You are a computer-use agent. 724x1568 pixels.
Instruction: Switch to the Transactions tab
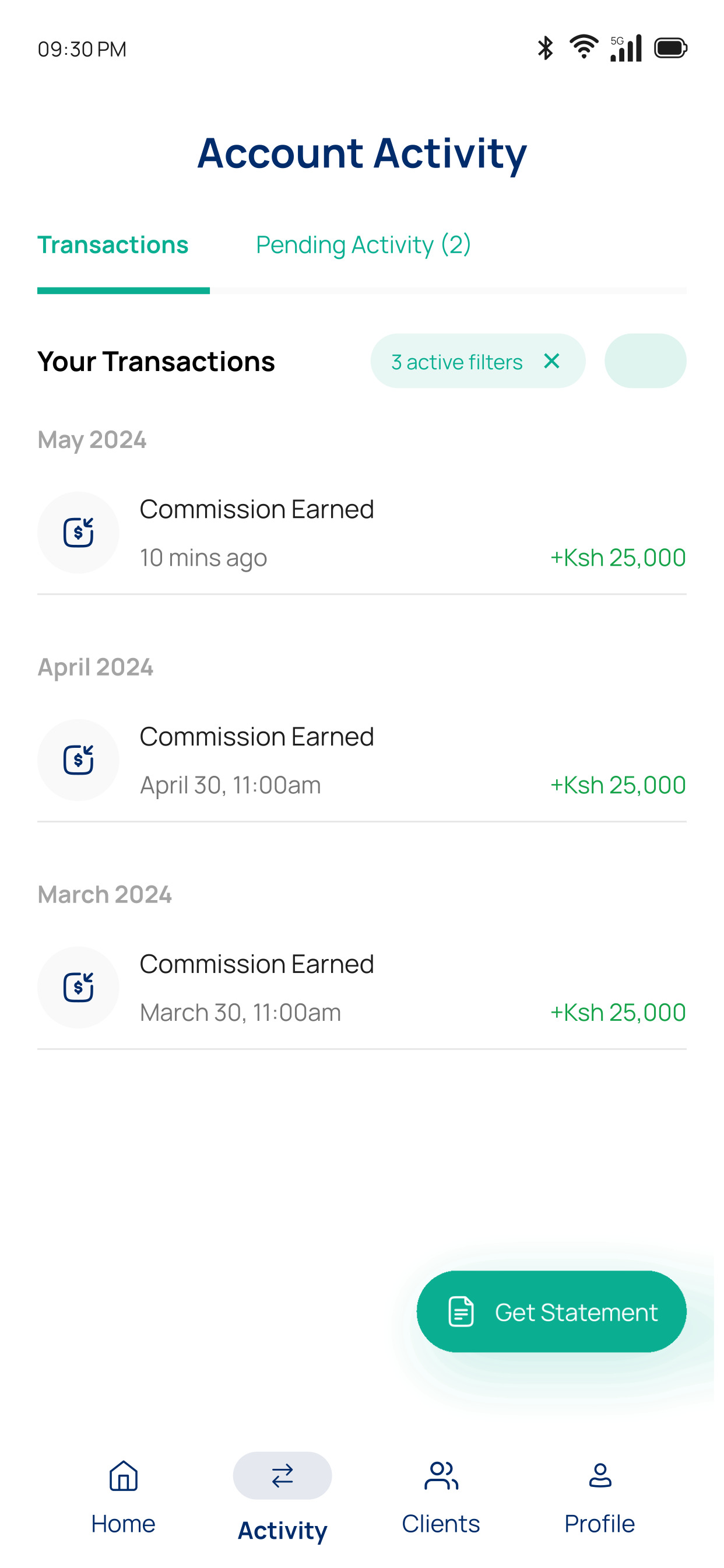(x=113, y=244)
